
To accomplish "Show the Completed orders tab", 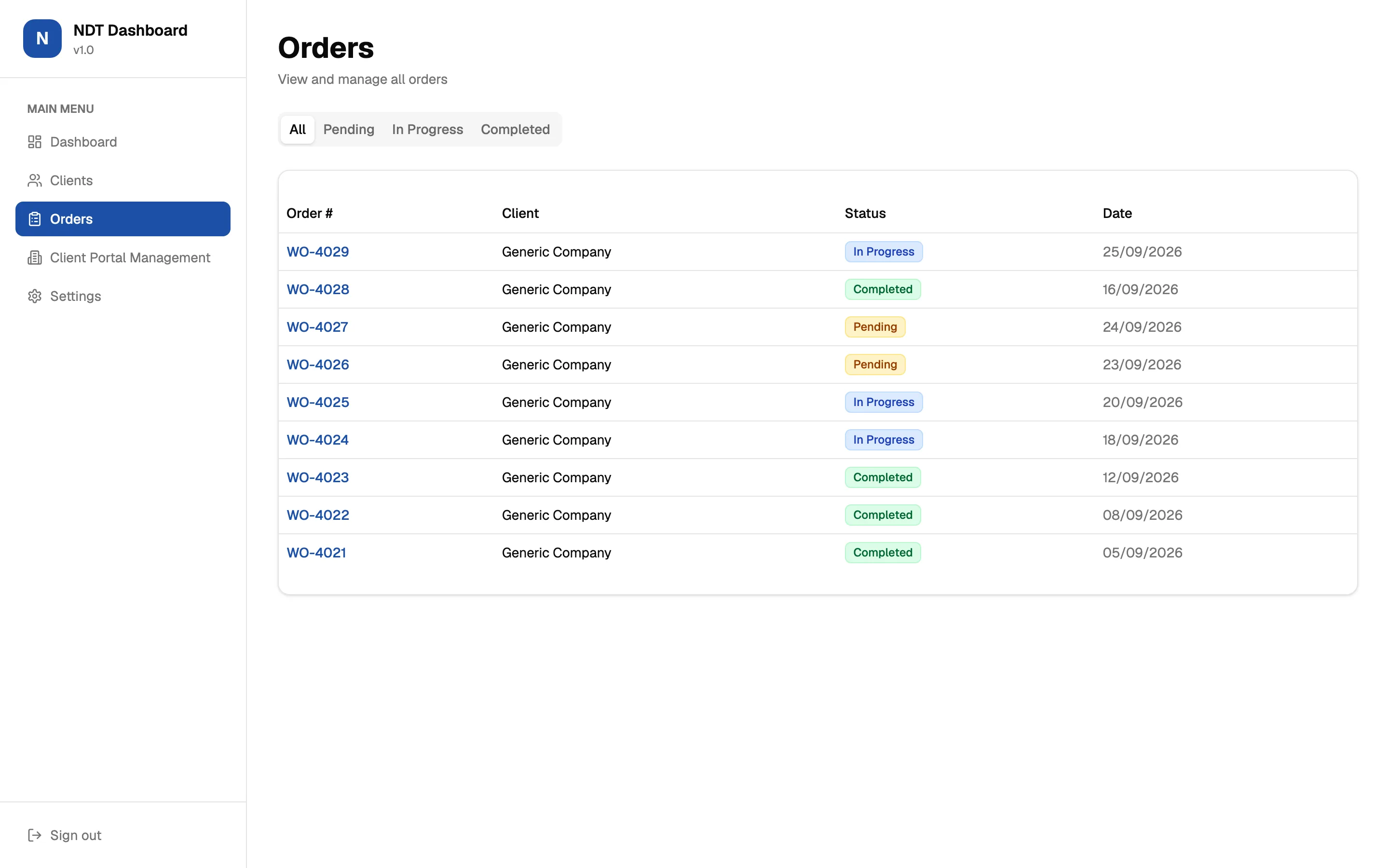I will pos(515,129).
